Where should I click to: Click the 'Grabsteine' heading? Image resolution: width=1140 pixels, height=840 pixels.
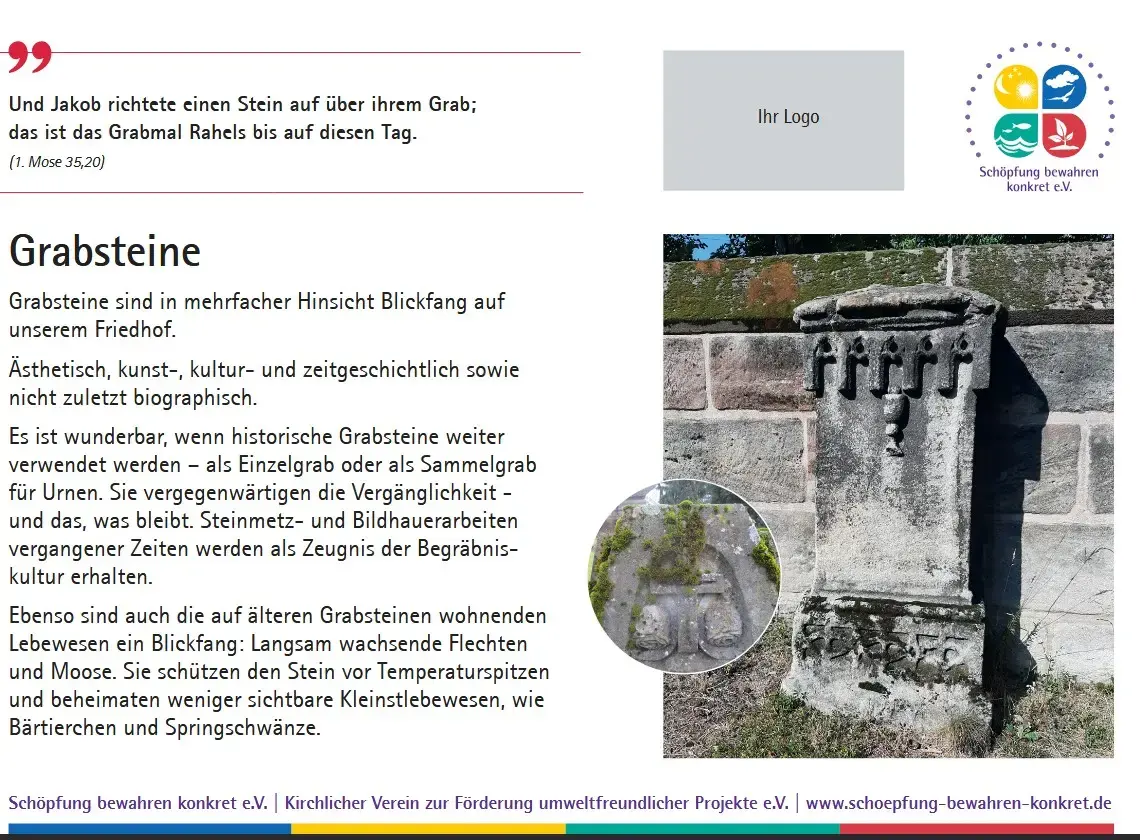point(105,251)
